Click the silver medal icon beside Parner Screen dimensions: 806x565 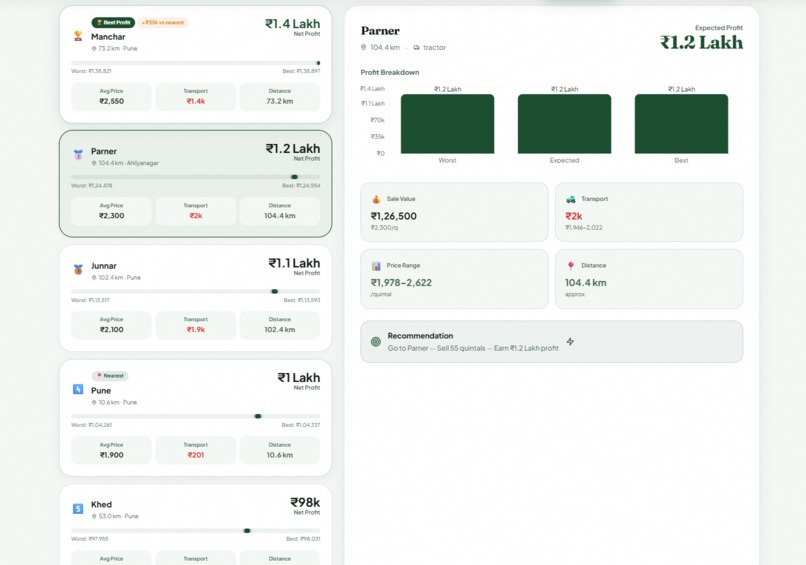[x=78, y=154]
